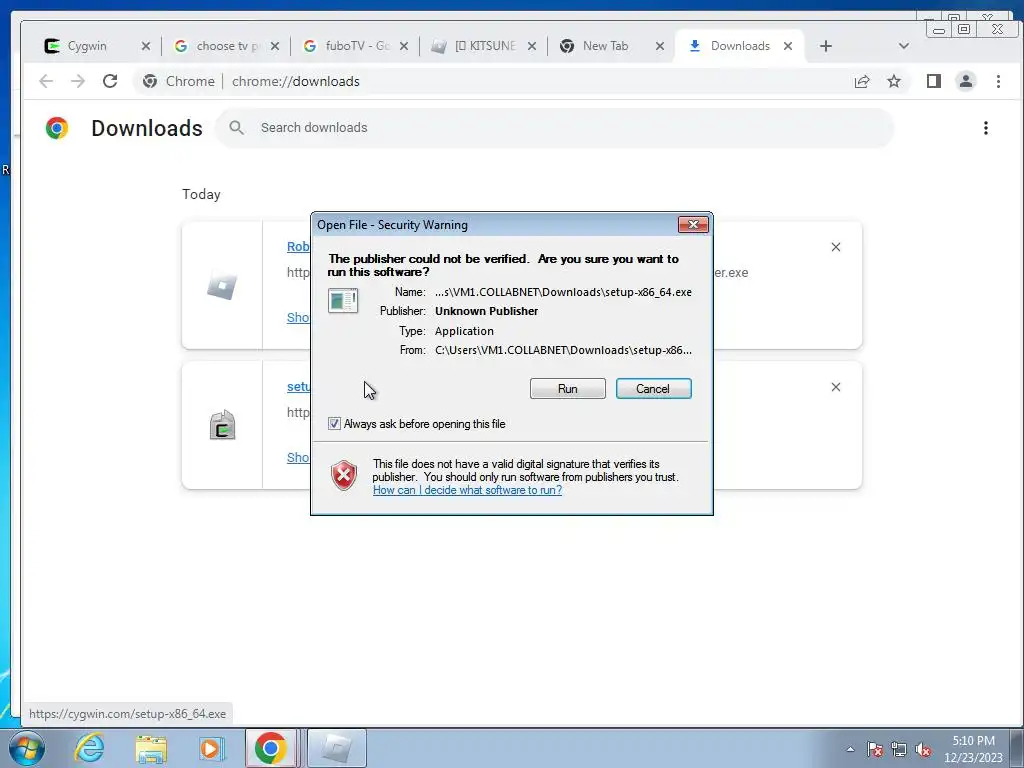The image size is (1024, 768).
Task: Select the Downloads tab
Action: coord(740,46)
